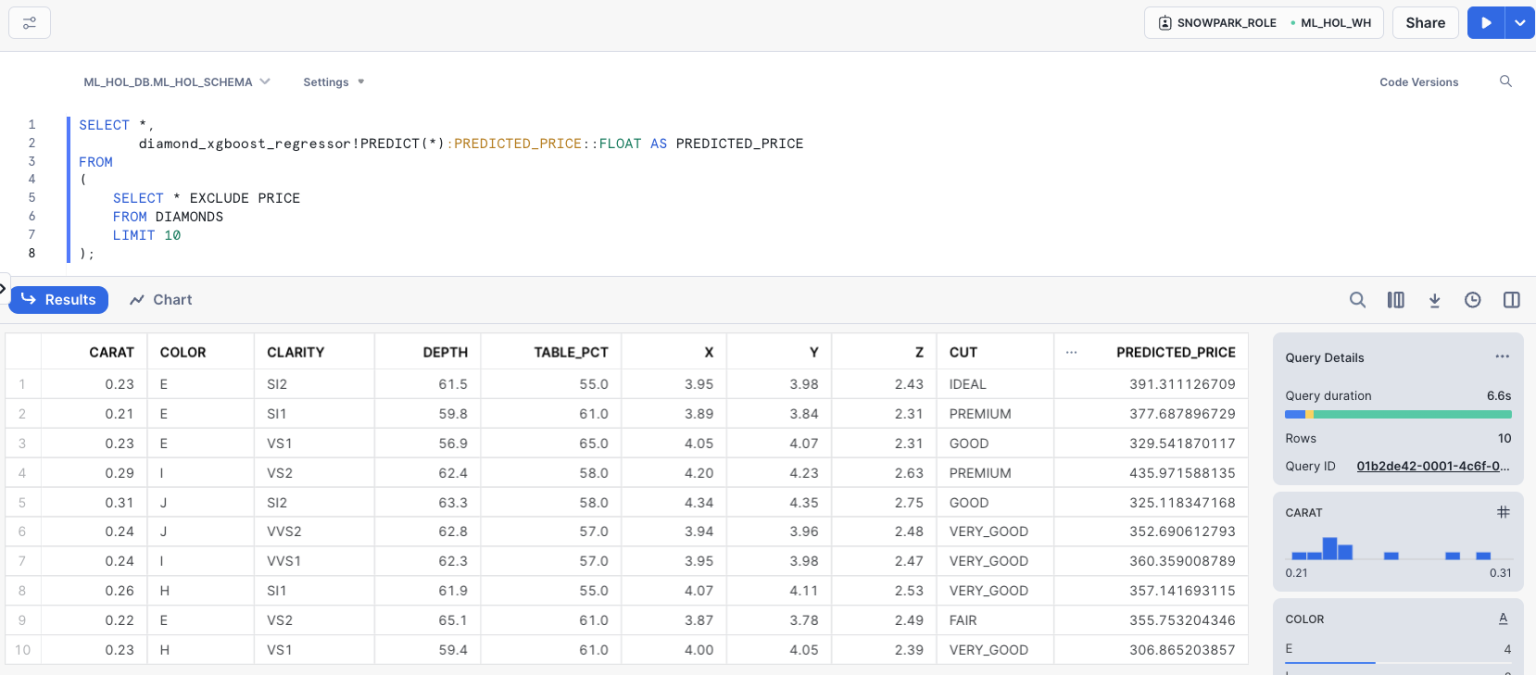Download the query results
This screenshot has width=1536, height=675.
tap(1434, 299)
